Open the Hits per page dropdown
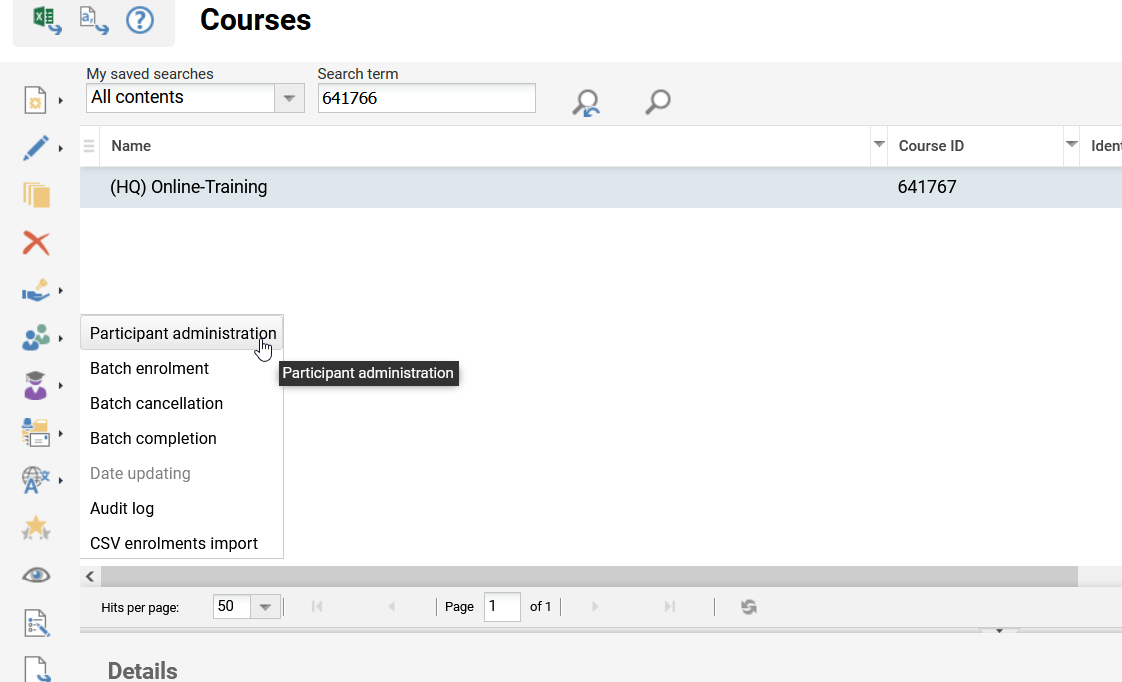 pos(265,607)
